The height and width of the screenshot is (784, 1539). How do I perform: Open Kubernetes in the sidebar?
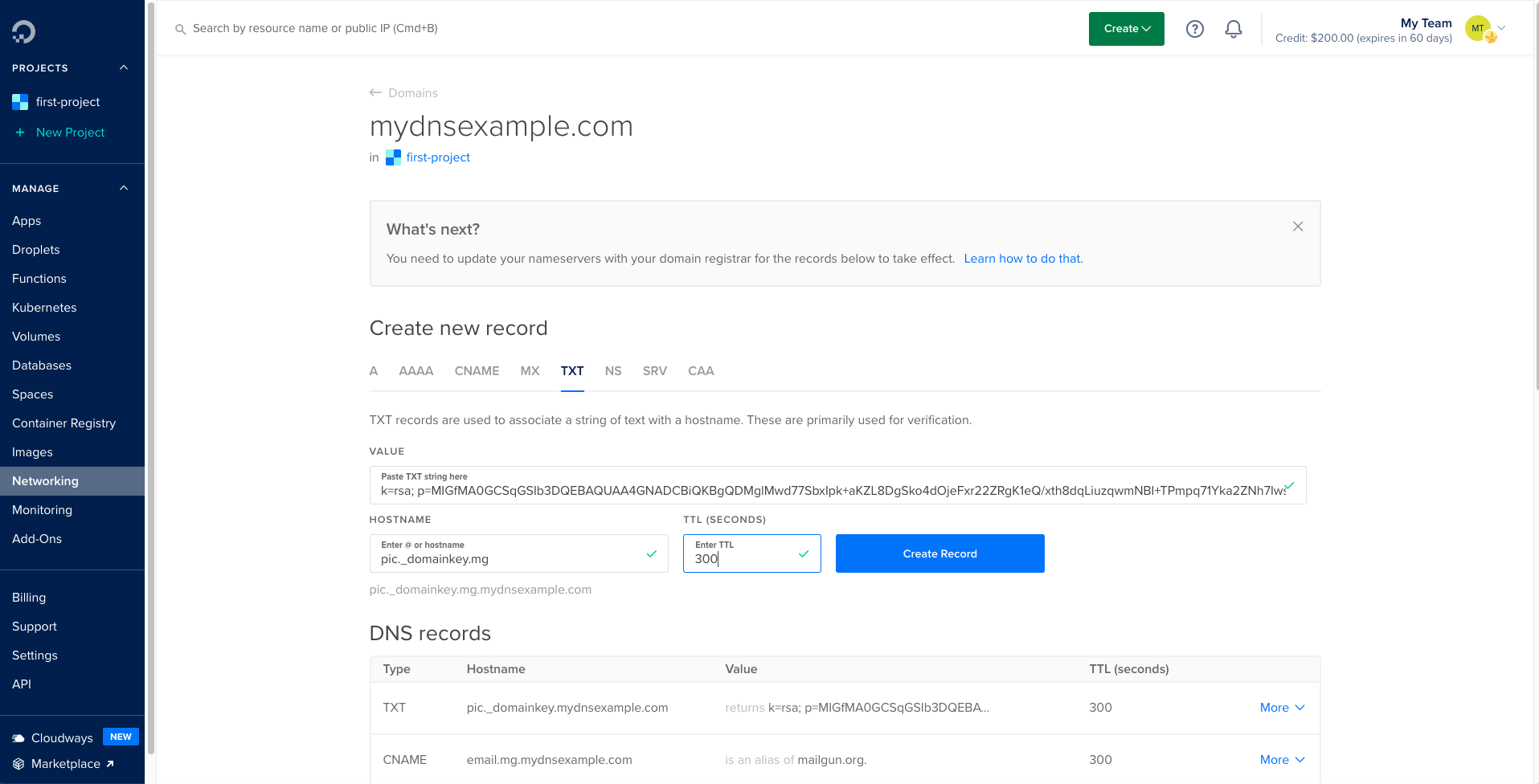tap(44, 308)
